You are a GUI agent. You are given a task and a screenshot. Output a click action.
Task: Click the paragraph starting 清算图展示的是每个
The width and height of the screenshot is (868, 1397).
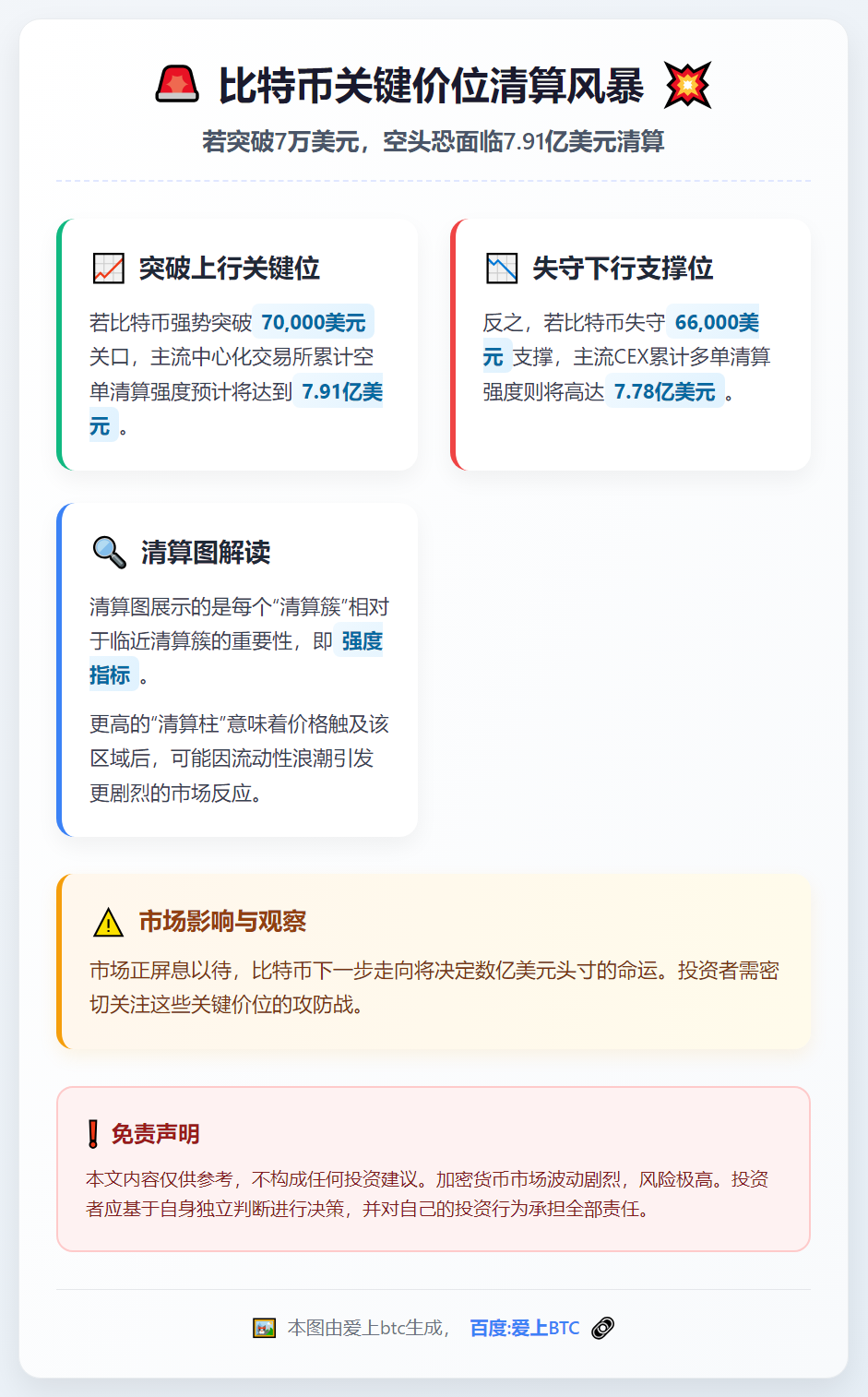point(239,641)
